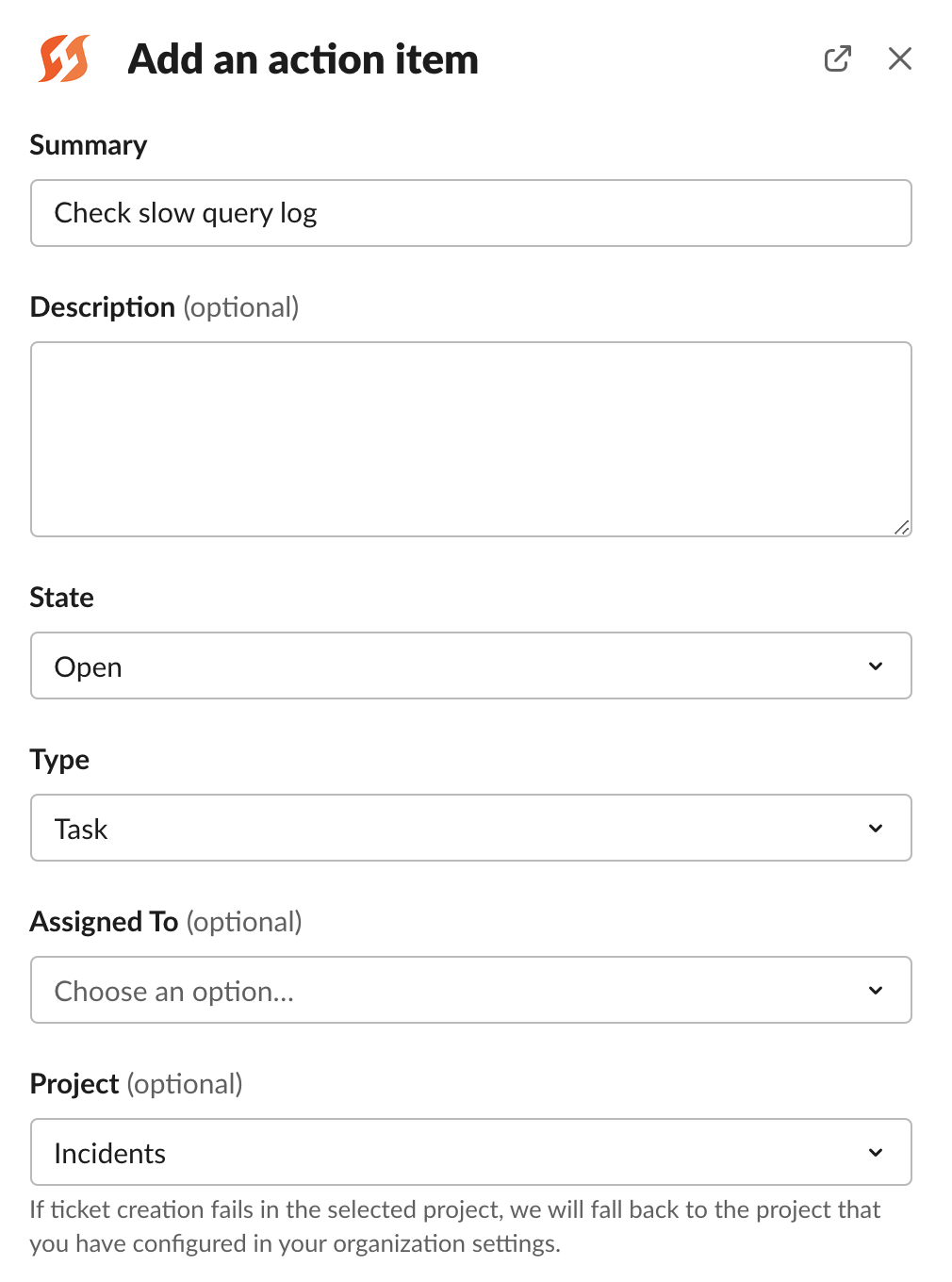Image resolution: width=952 pixels, height=1282 pixels.
Task: Select the Summary field with Check slow query log
Action: pos(471,213)
